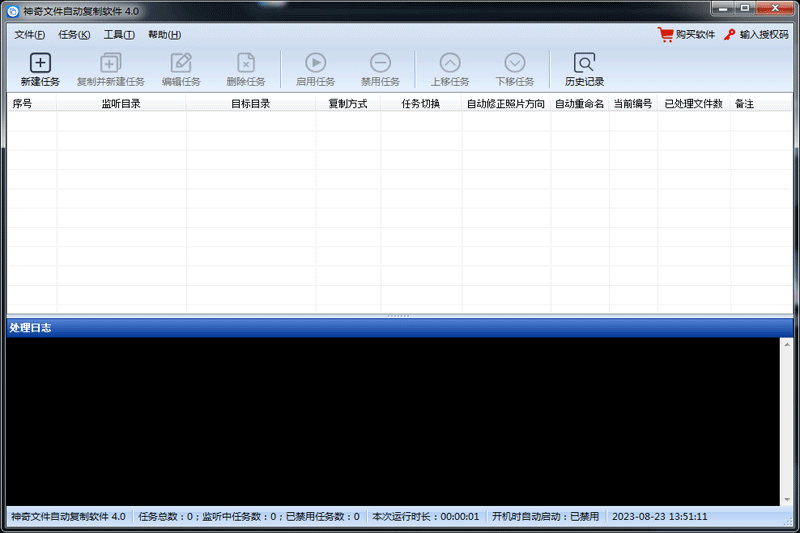The height and width of the screenshot is (533, 800).
Task: Click the 下移任务 (Move Down) icon
Action: pyautogui.click(x=515, y=63)
